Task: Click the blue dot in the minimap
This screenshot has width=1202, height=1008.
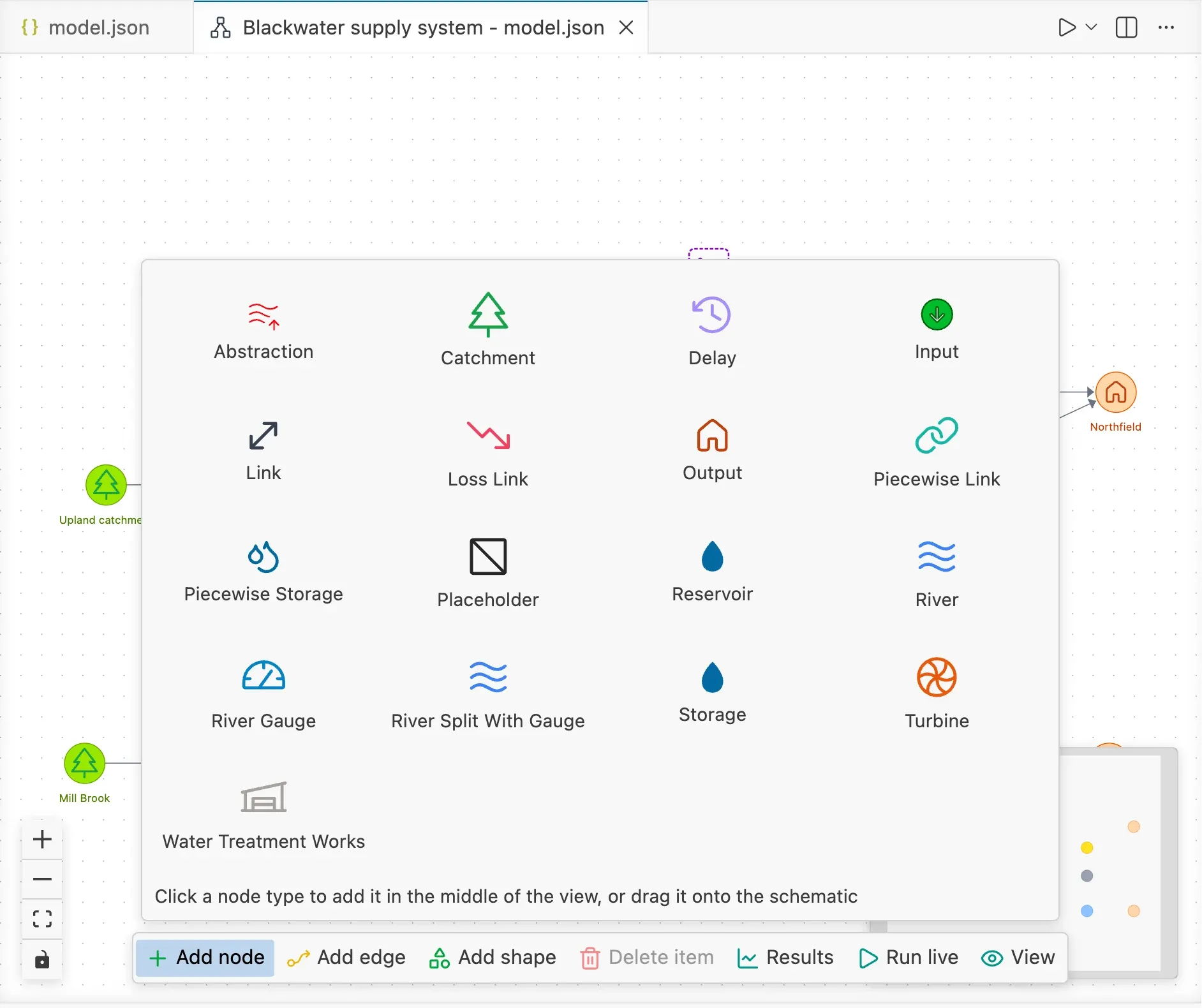Action: [x=1087, y=911]
